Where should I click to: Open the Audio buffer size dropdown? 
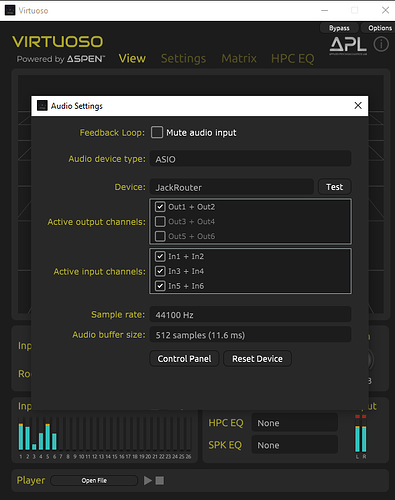(250, 335)
